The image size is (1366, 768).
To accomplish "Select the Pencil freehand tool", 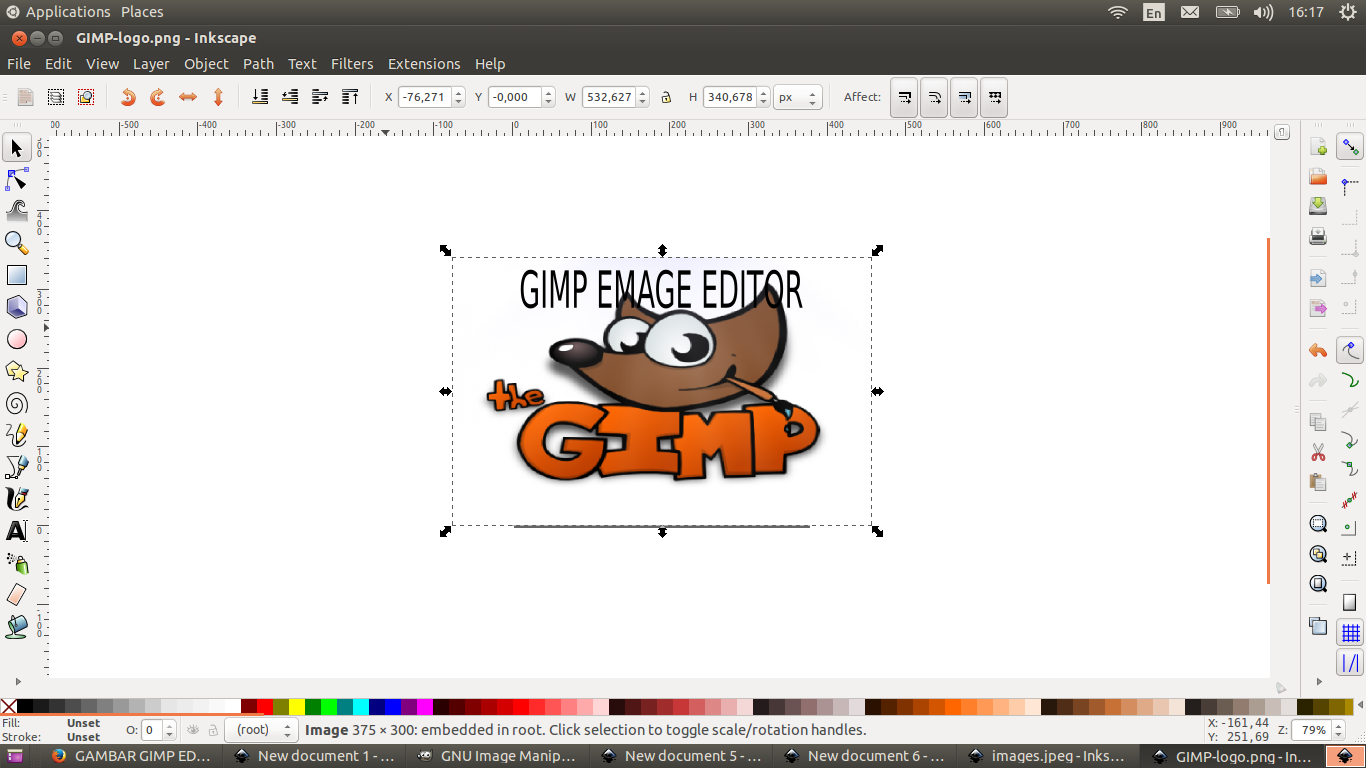I will pyautogui.click(x=17, y=435).
